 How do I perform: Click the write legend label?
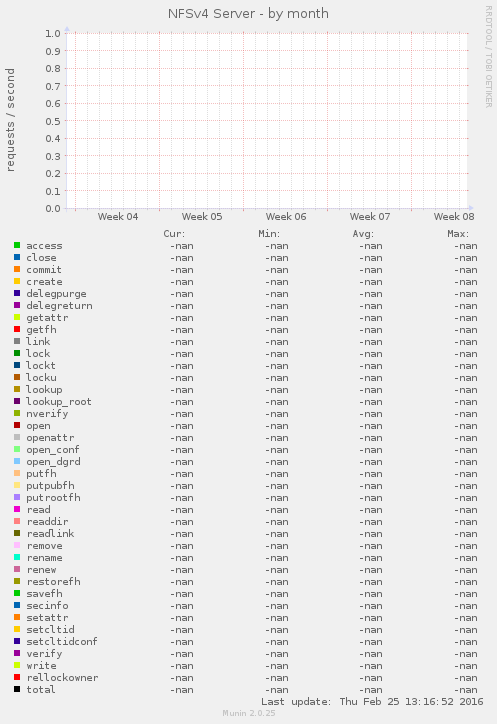pos(41,666)
